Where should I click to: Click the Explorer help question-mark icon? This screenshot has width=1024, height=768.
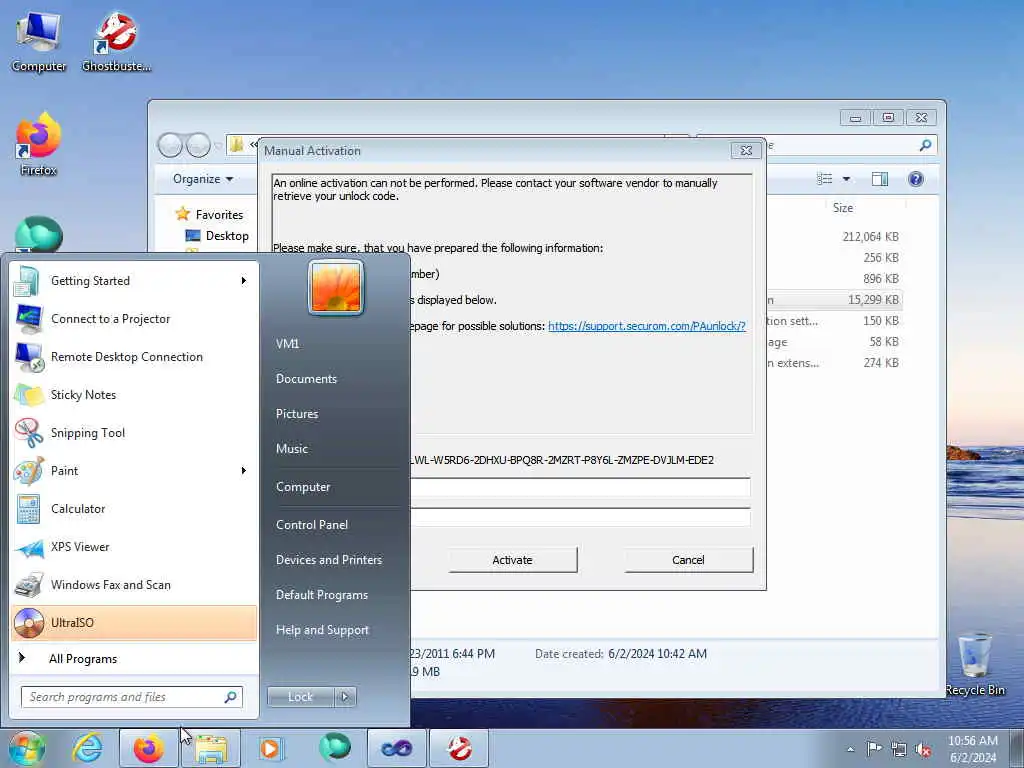click(916, 179)
